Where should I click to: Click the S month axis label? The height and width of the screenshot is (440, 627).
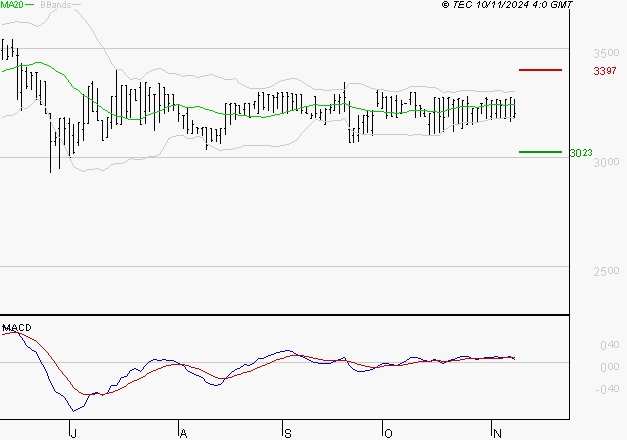pyautogui.click(x=288, y=433)
